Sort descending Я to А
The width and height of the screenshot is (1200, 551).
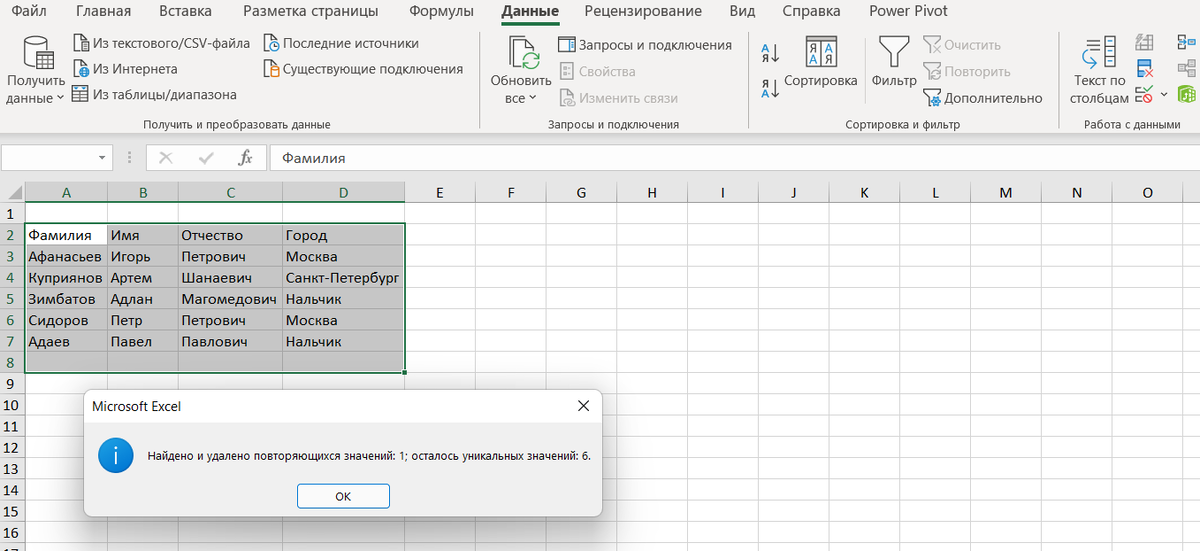tap(770, 89)
